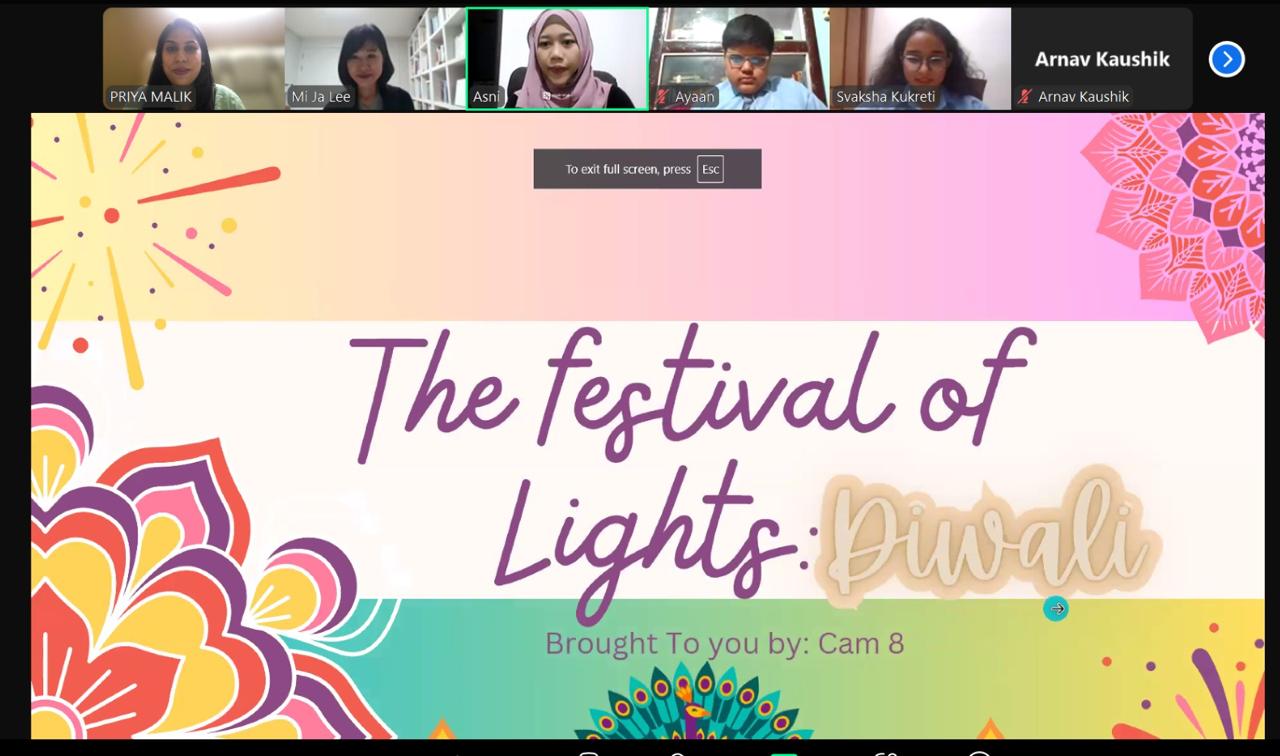Show more participants with blue arrow

pyautogui.click(x=1226, y=59)
